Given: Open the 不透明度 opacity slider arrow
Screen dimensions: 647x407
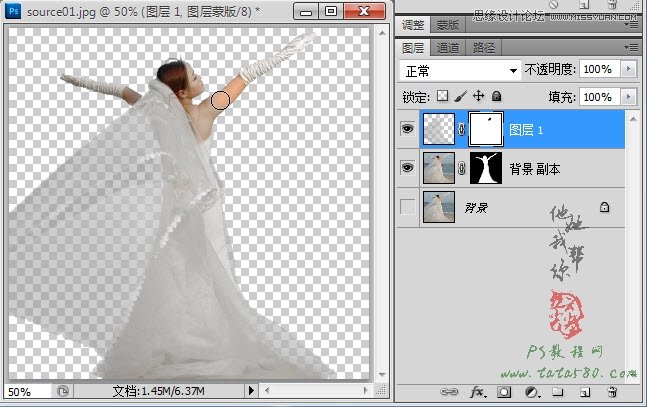Looking at the screenshot, I should [x=628, y=69].
